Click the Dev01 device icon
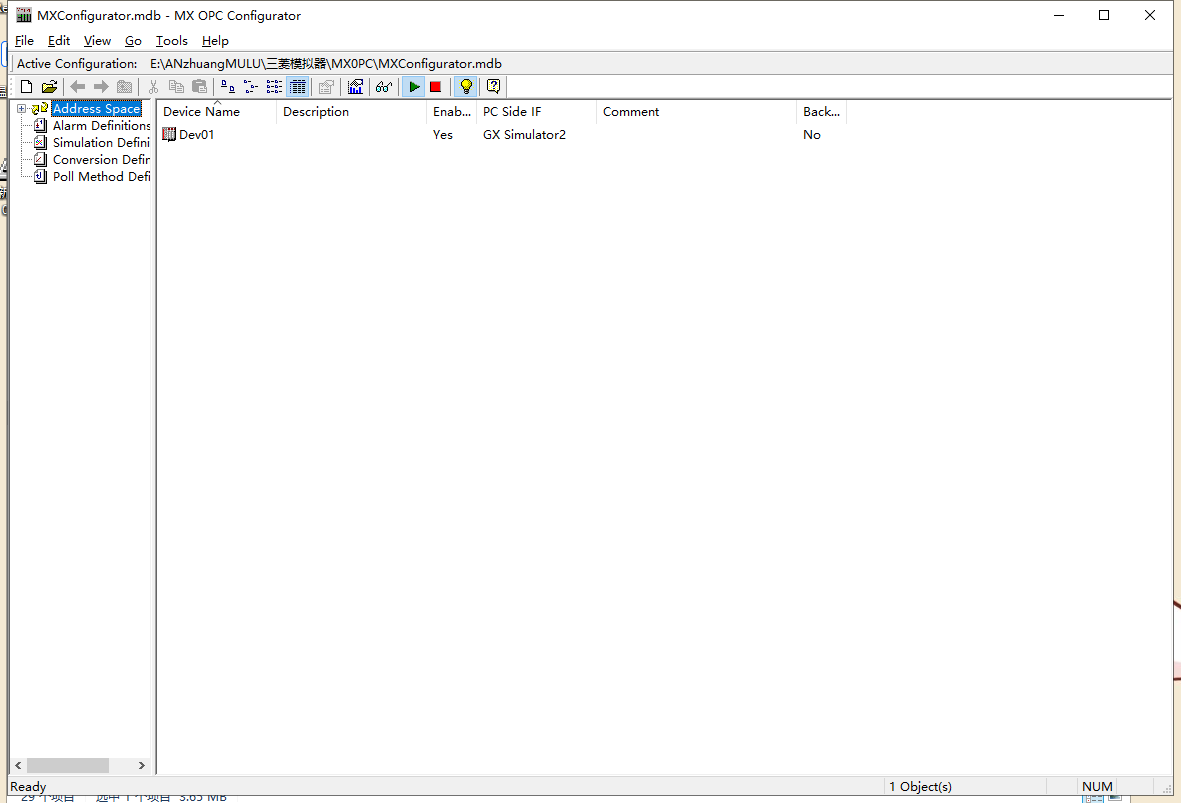The height and width of the screenshot is (803, 1181). tap(169, 135)
